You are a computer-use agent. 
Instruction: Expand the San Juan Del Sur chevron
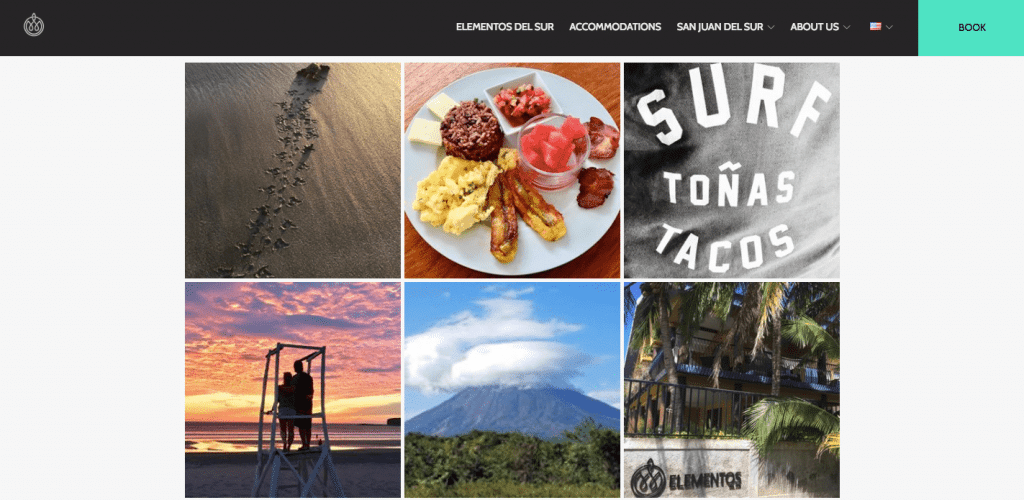coord(771,27)
